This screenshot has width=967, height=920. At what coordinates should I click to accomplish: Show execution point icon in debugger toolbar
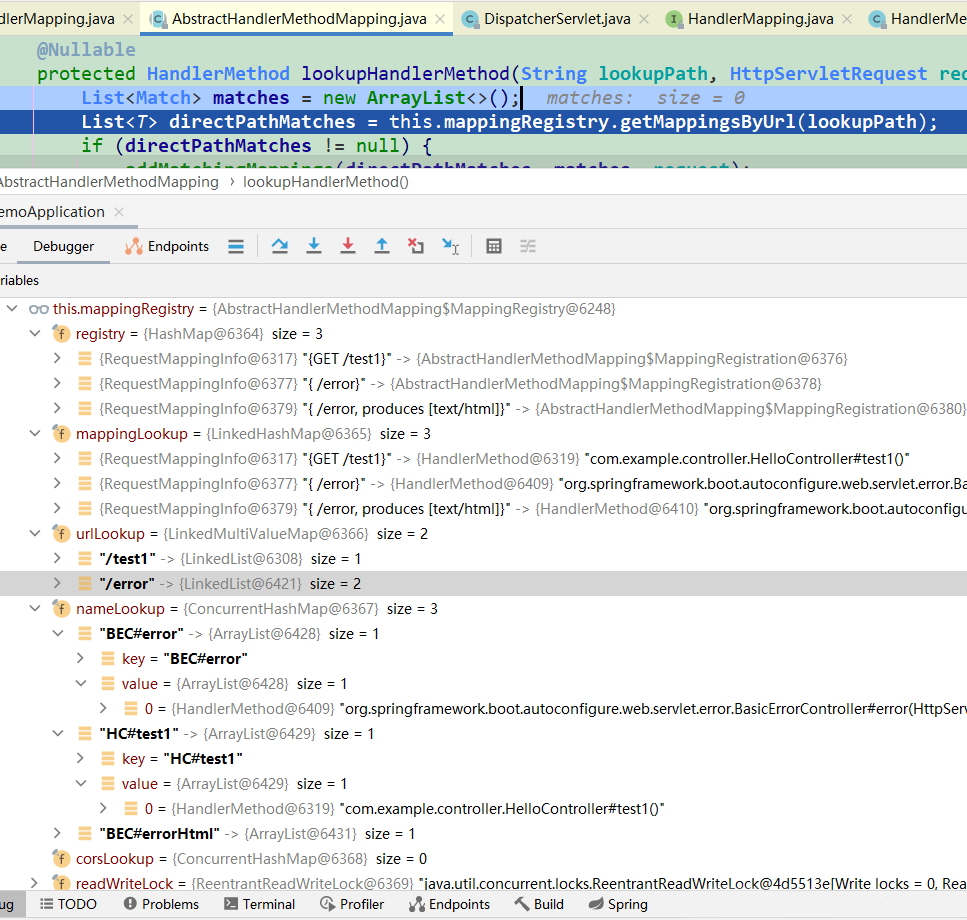tap(236, 246)
